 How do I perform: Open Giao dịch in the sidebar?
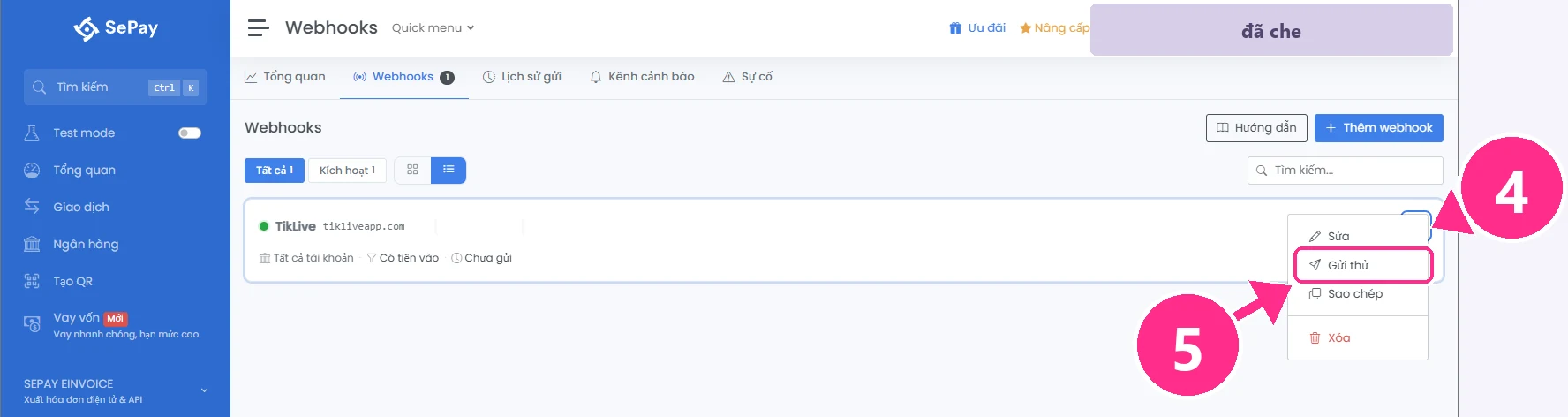81,207
